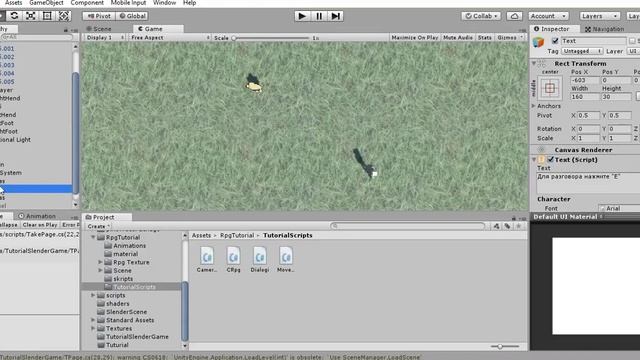The width and height of the screenshot is (640, 360).
Task: Open the CRpg C# script asset
Action: pyautogui.click(x=233, y=260)
